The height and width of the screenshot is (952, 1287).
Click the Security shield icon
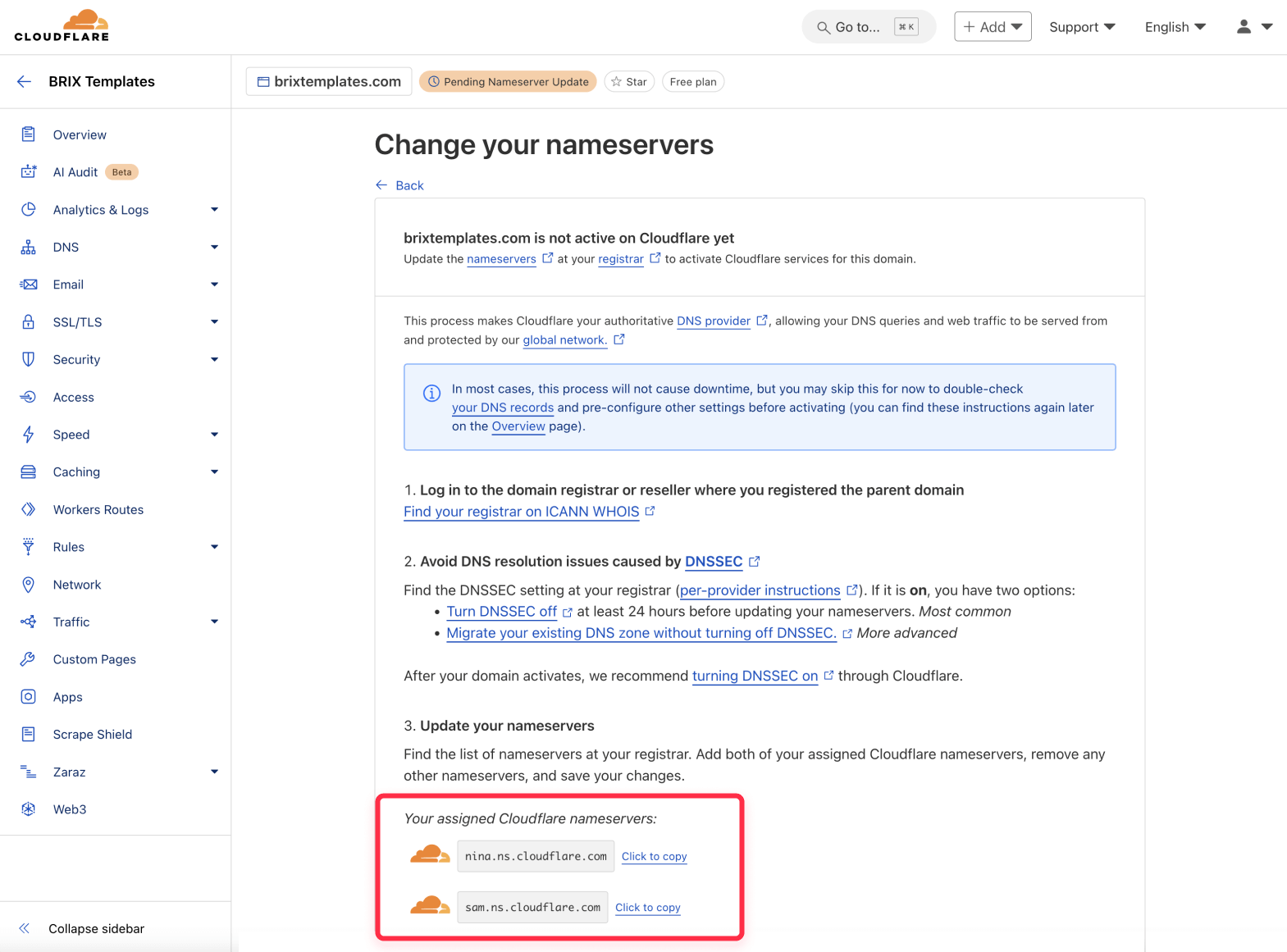(x=29, y=359)
